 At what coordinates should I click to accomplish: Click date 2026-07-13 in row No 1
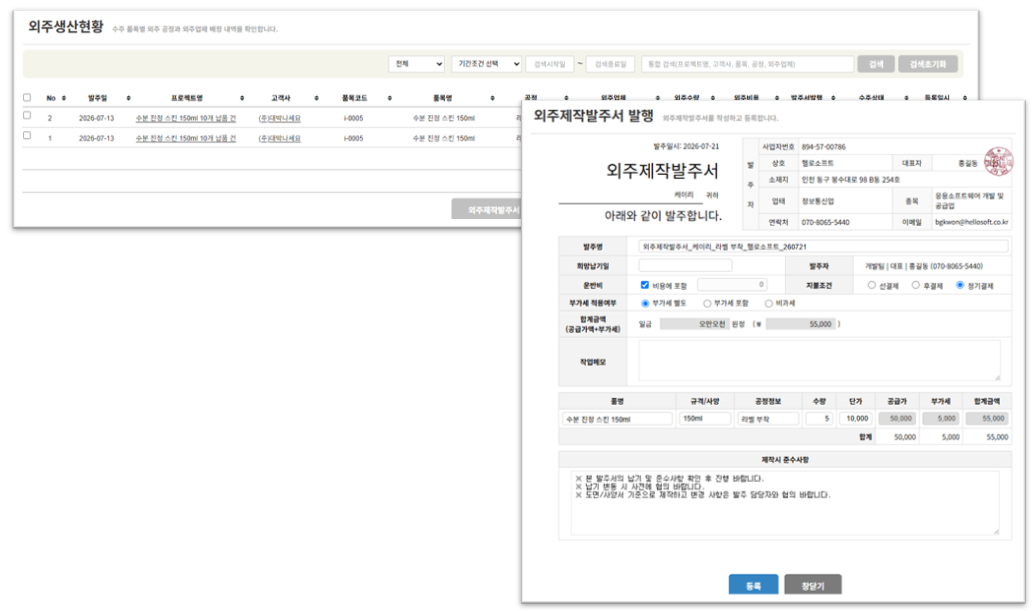pyautogui.click(x=96, y=138)
